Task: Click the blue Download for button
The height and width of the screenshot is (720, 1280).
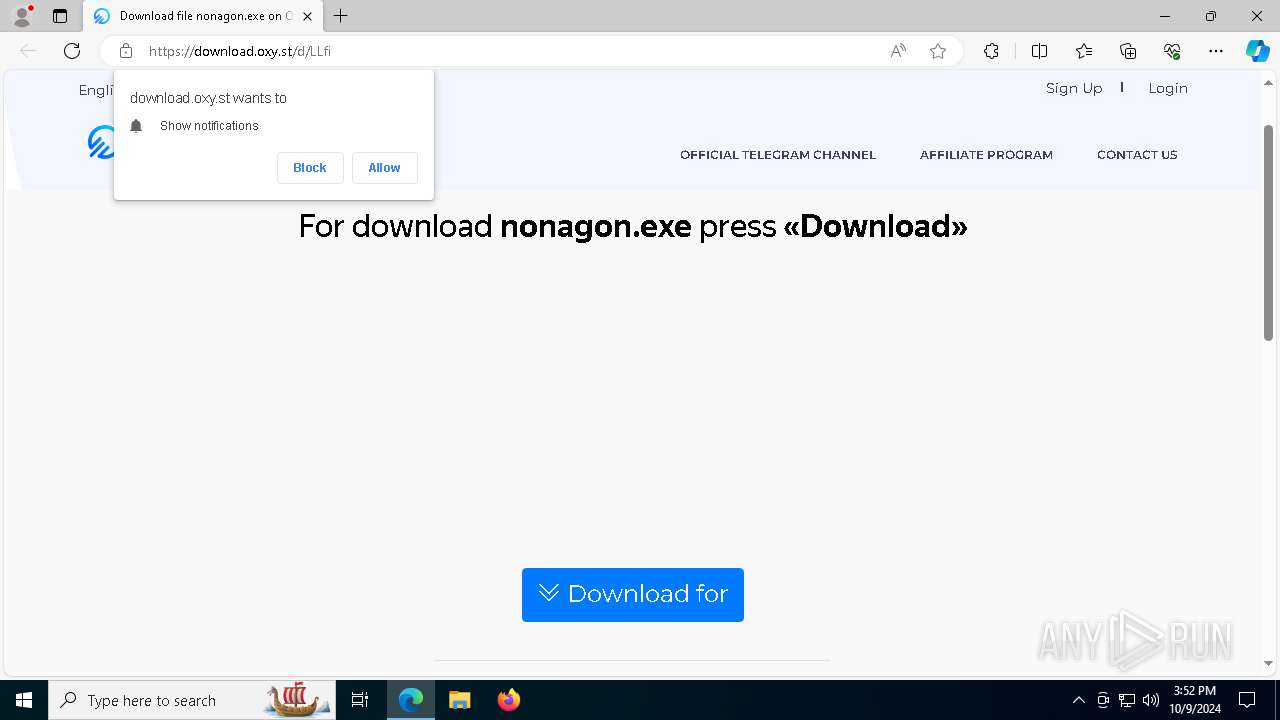Action: click(633, 595)
